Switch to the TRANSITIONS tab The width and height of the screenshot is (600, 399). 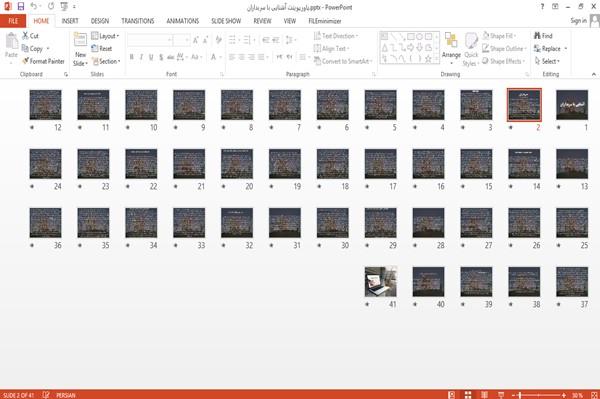point(138,21)
